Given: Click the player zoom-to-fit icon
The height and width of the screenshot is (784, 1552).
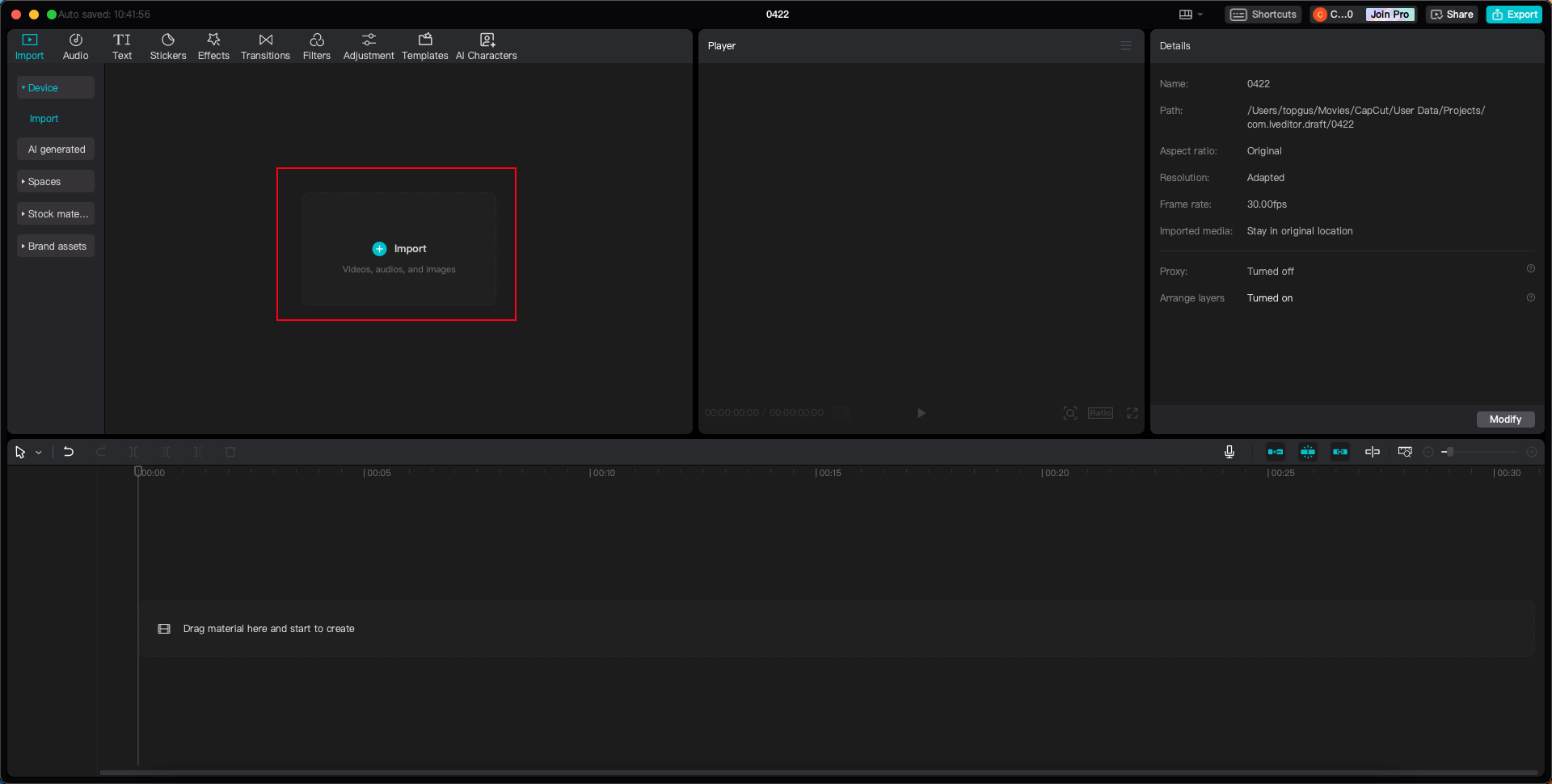Looking at the screenshot, I should [x=1069, y=413].
